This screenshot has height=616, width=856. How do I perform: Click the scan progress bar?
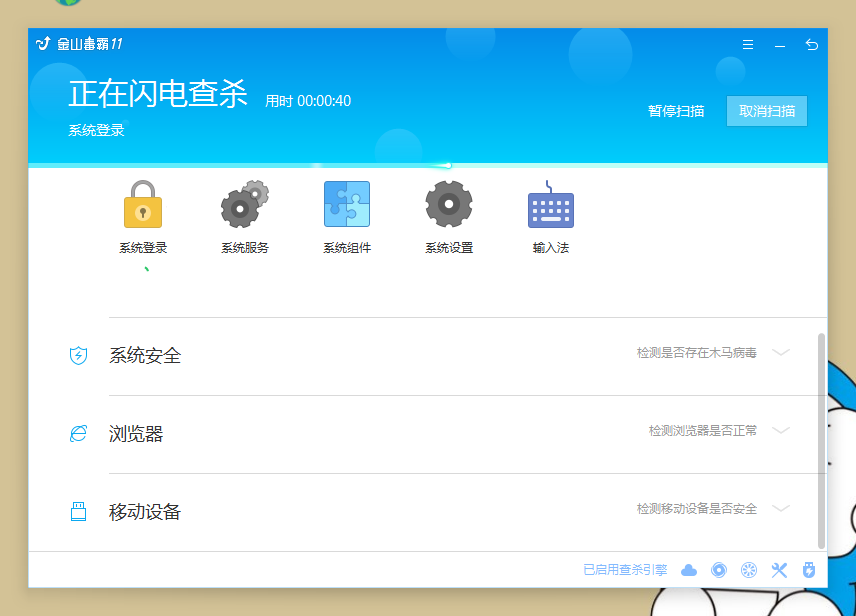pyautogui.click(x=428, y=165)
